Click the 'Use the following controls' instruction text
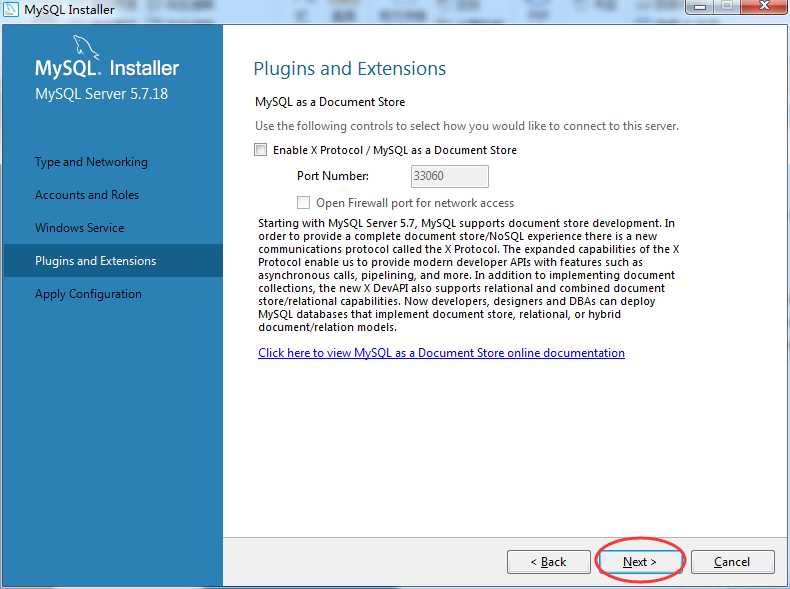The image size is (790, 589). pos(467,126)
